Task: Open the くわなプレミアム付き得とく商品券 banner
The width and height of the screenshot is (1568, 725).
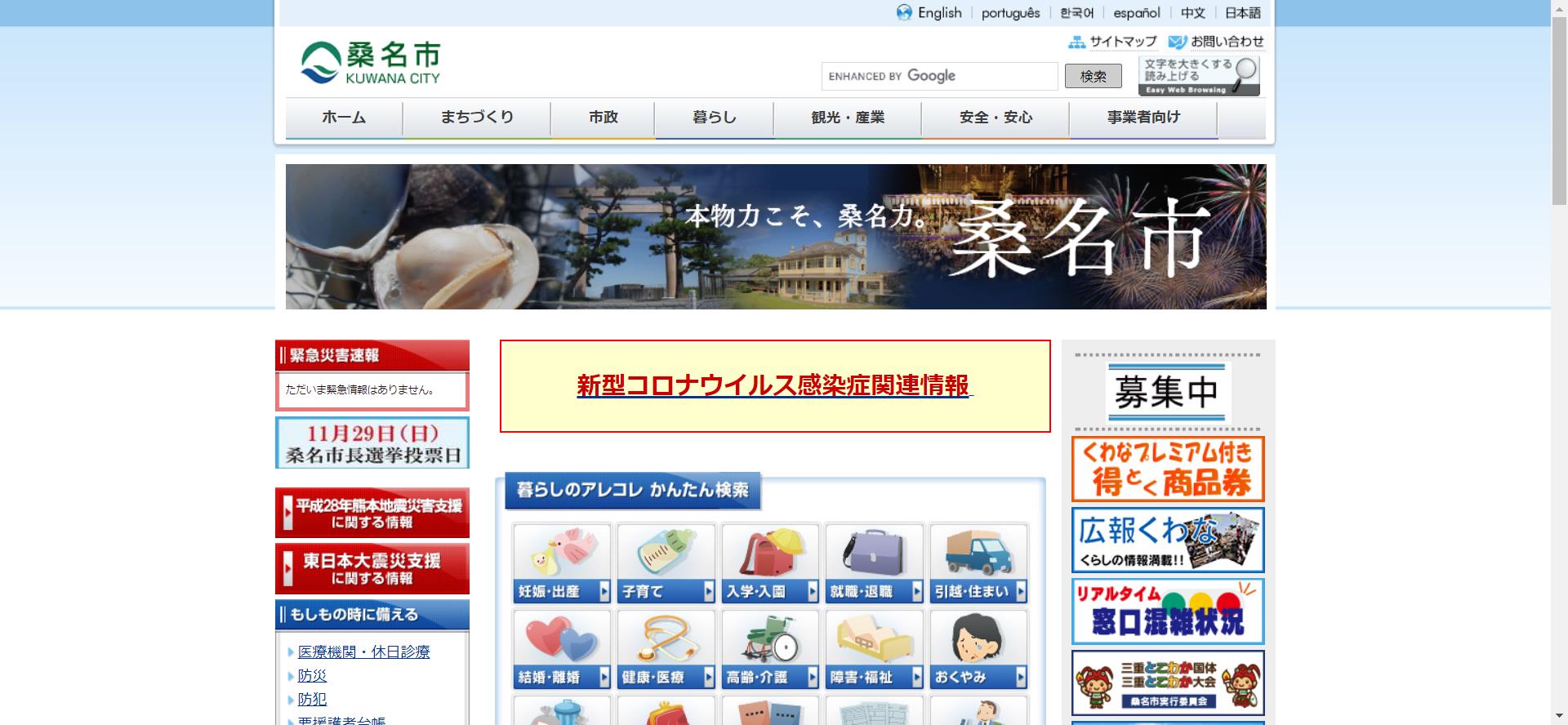Action: pyautogui.click(x=1168, y=469)
